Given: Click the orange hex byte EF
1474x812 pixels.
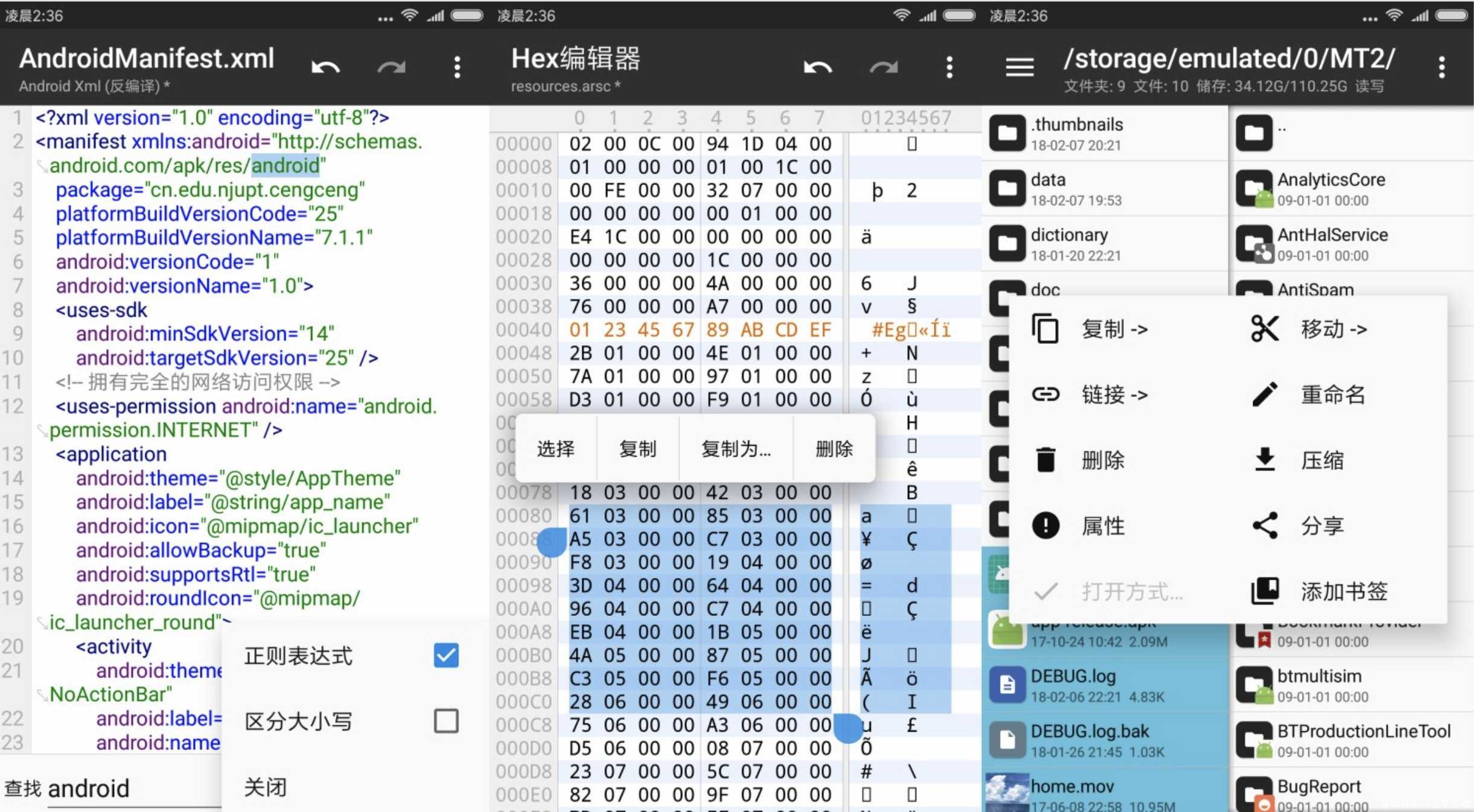Looking at the screenshot, I should [820, 329].
